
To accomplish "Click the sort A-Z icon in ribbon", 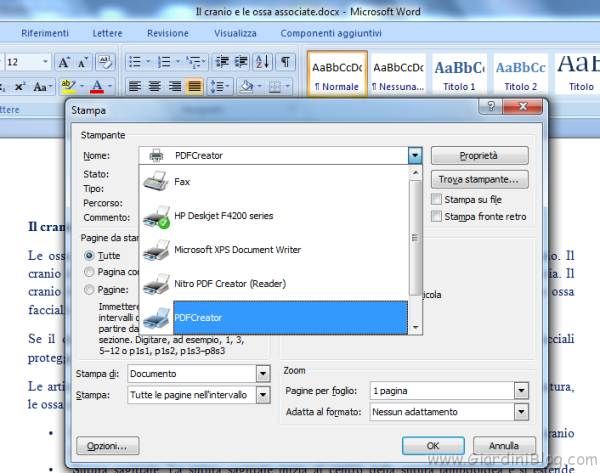I will coord(263,62).
